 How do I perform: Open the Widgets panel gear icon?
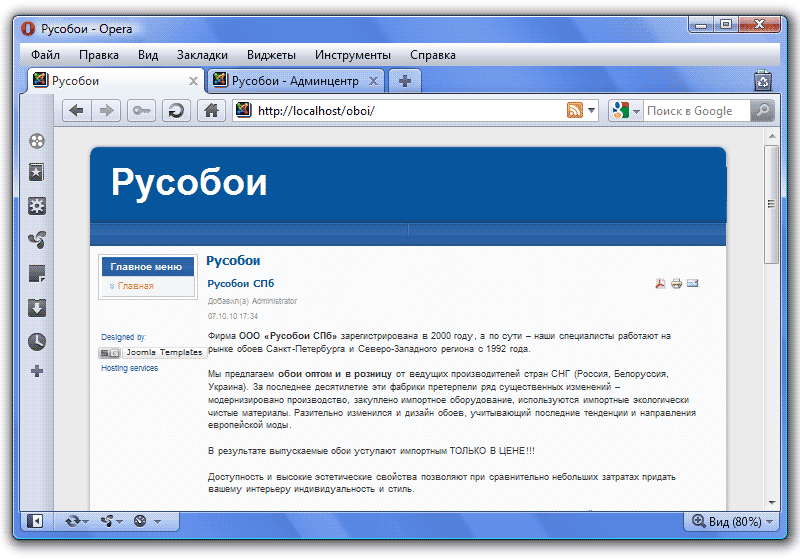tap(37, 207)
